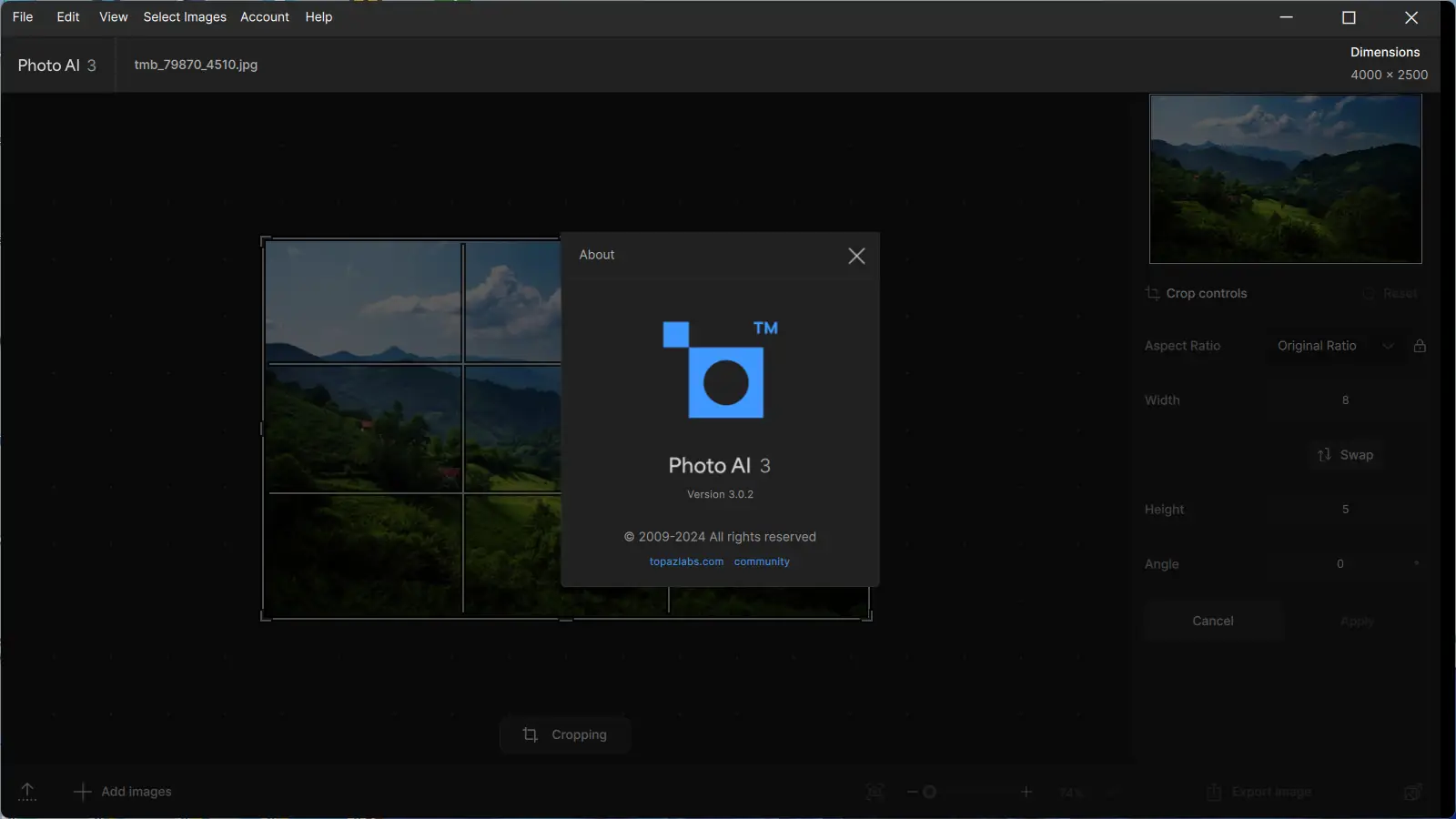Viewport: 1456px width, 819px height.
Task: Reset the crop controls
Action: point(1390,293)
